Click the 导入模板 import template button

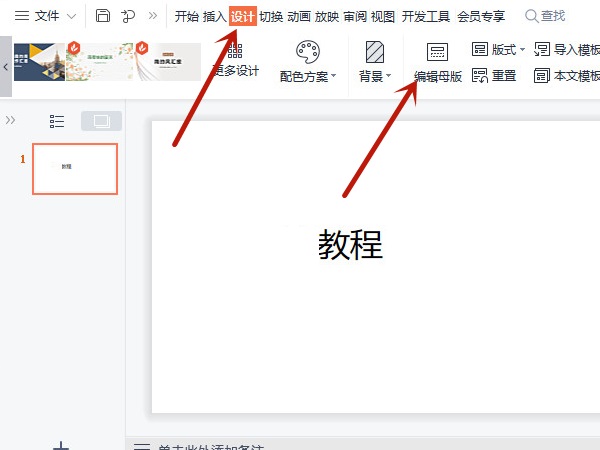(567, 49)
